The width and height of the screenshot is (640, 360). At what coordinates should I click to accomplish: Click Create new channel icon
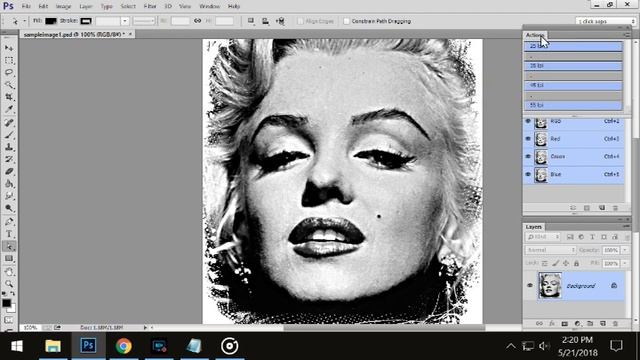click(602, 208)
